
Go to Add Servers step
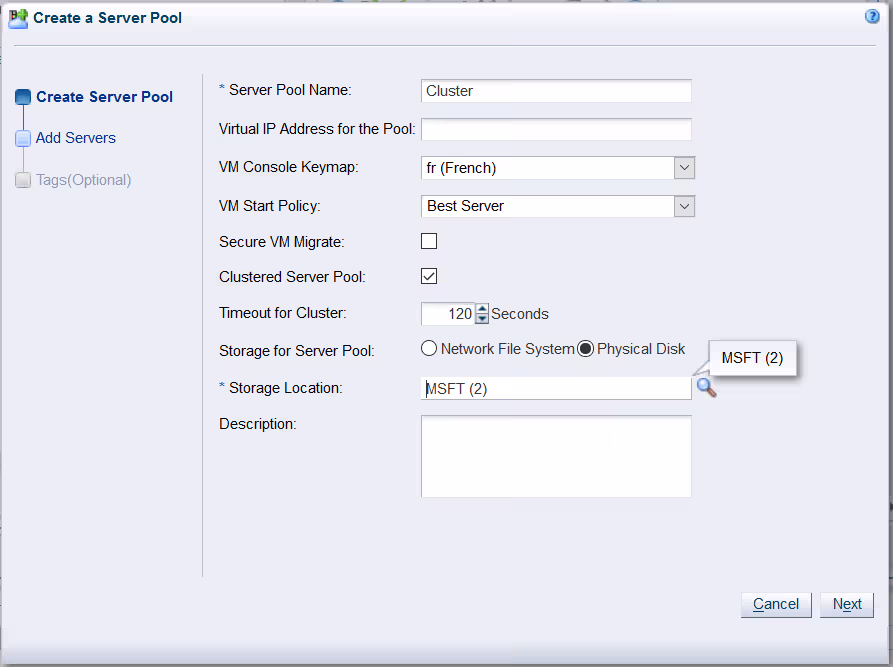[76, 138]
